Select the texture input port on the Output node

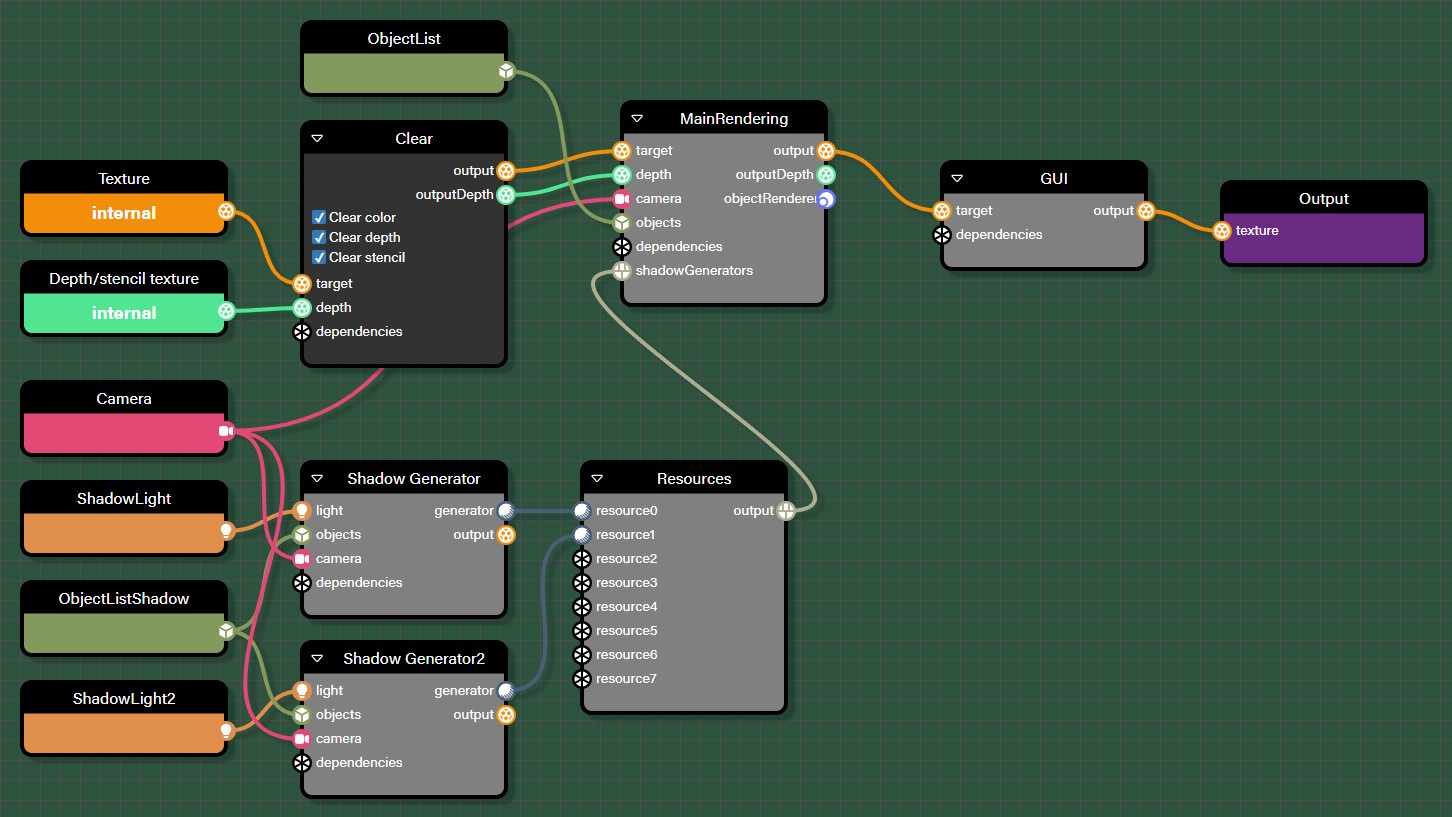tap(1222, 230)
